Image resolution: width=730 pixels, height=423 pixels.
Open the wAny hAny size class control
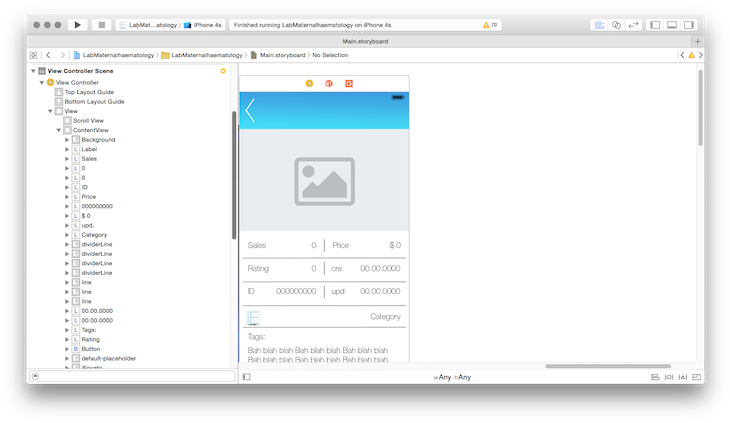[452, 377]
